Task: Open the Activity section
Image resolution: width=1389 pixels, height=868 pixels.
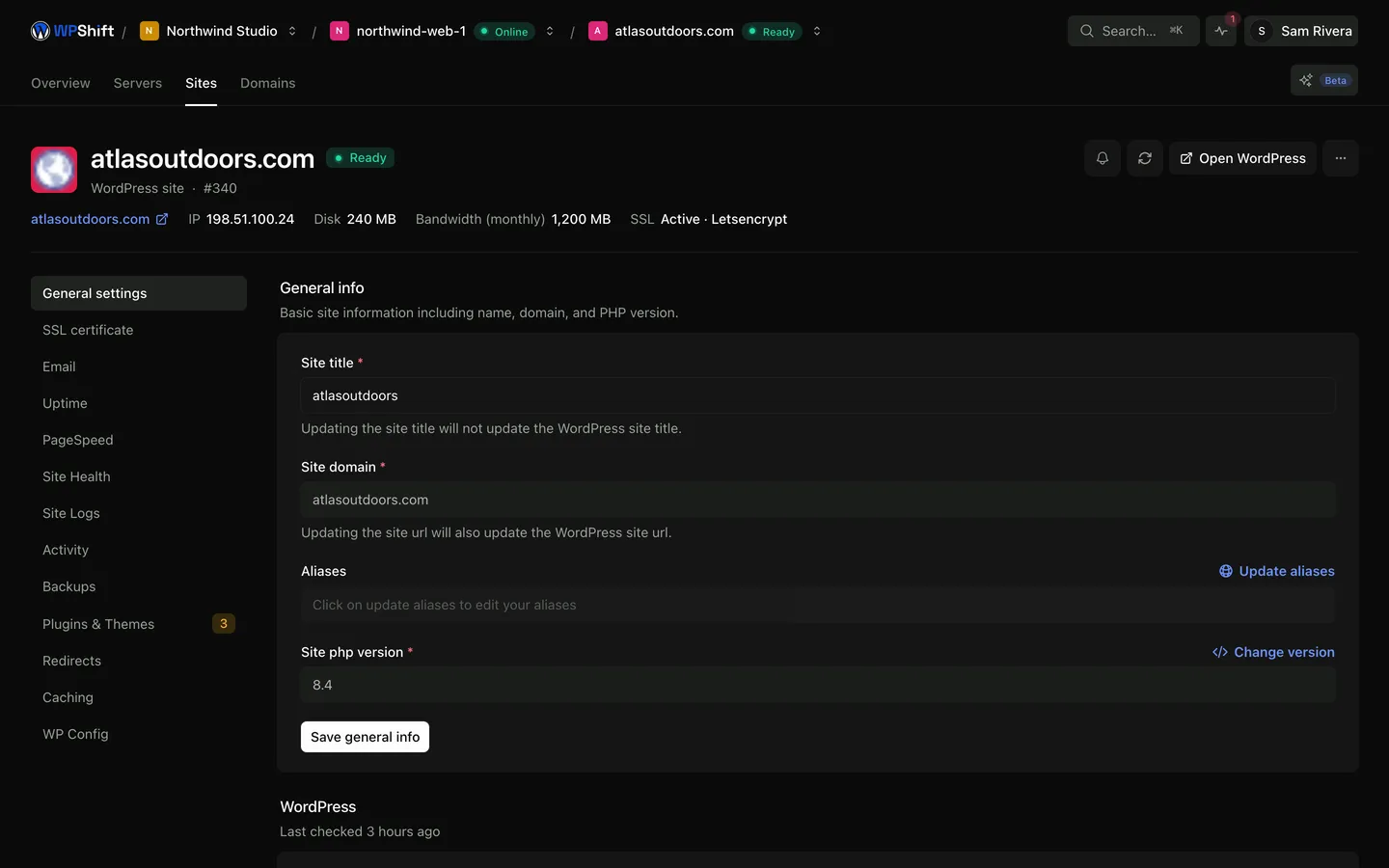Action: click(139, 550)
